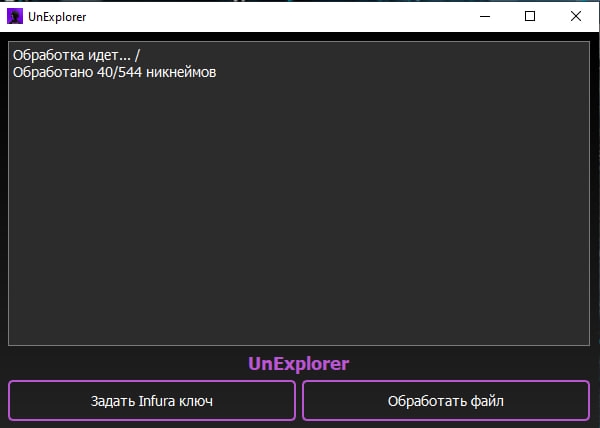Minimize the UnExplorer window
600x428 pixels.
(485, 16)
